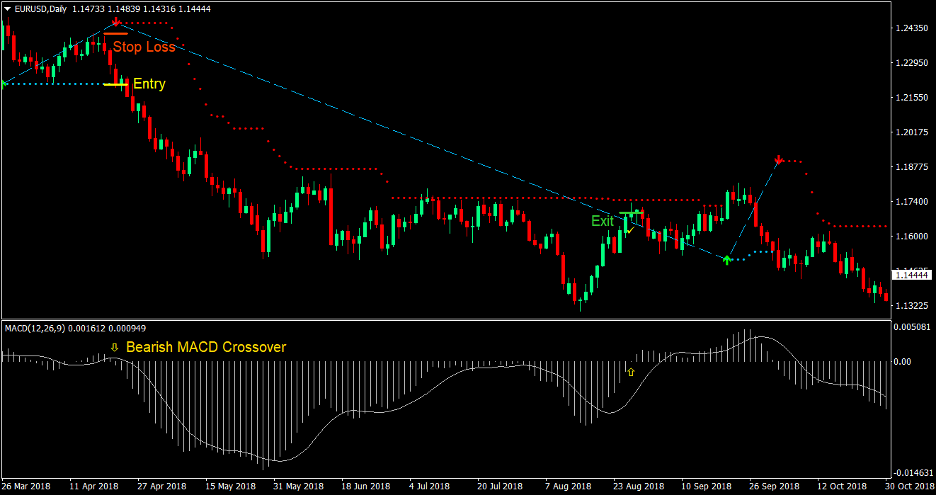Click the 1.24350 price axis level
This screenshot has width=936, height=496.
[x=909, y=28]
